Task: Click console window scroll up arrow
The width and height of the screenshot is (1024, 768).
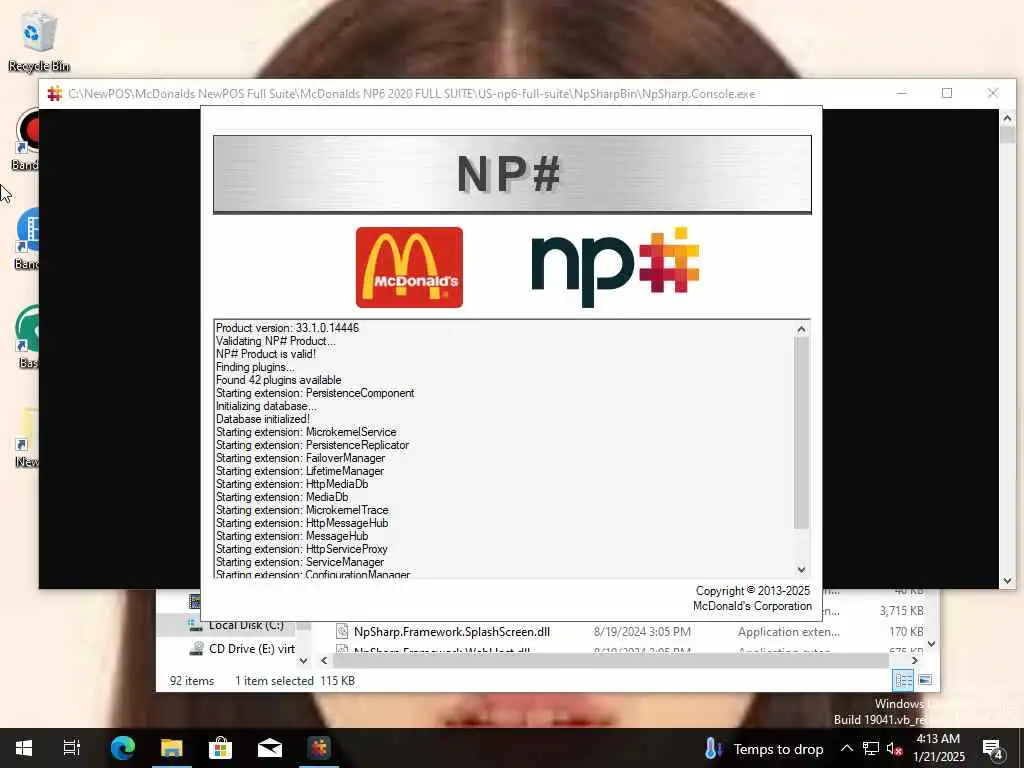Action: pos(1007,118)
